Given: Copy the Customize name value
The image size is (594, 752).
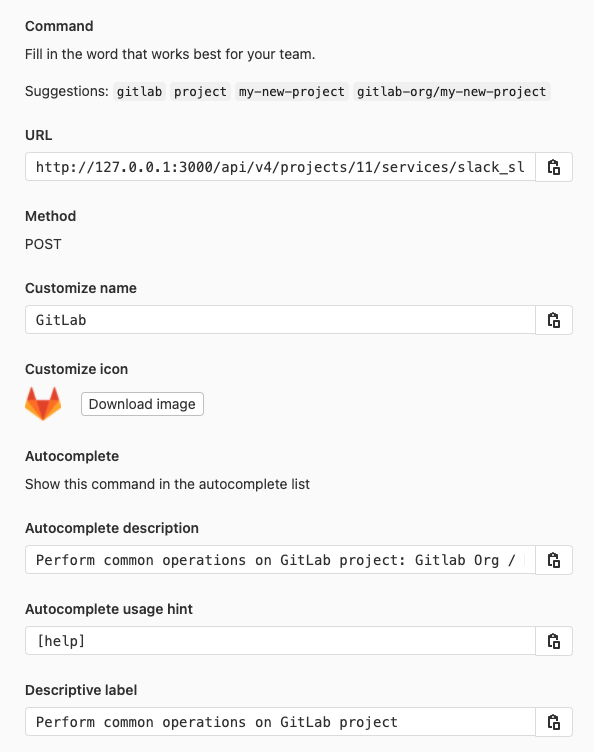Looking at the screenshot, I should coord(554,320).
